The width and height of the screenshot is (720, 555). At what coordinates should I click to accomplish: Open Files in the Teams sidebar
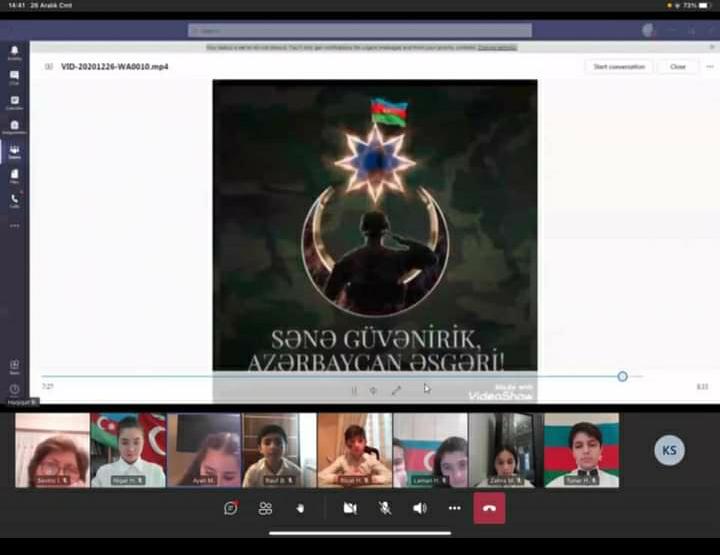point(14,177)
